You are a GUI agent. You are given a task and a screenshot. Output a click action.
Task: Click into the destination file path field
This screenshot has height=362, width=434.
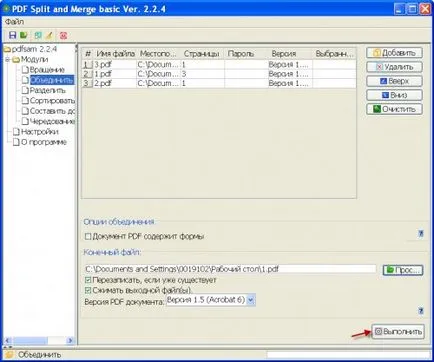click(230, 269)
